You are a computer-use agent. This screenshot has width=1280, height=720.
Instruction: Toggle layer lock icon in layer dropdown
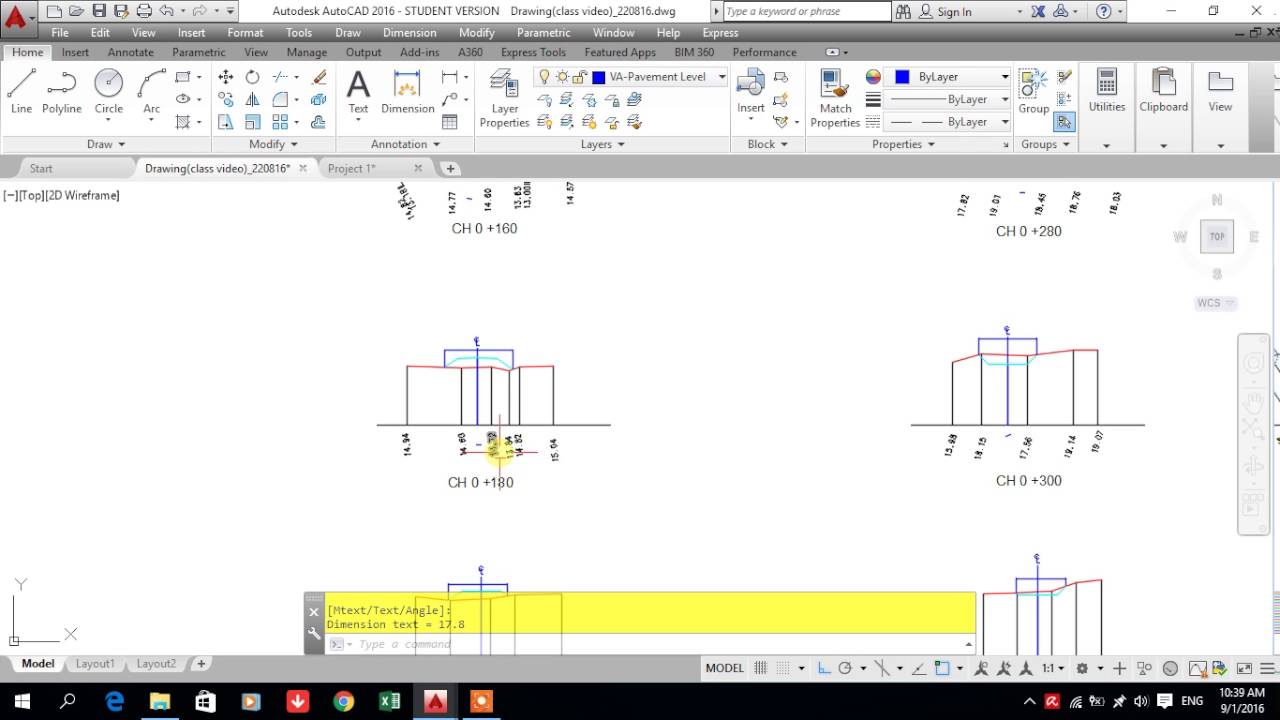pos(579,77)
